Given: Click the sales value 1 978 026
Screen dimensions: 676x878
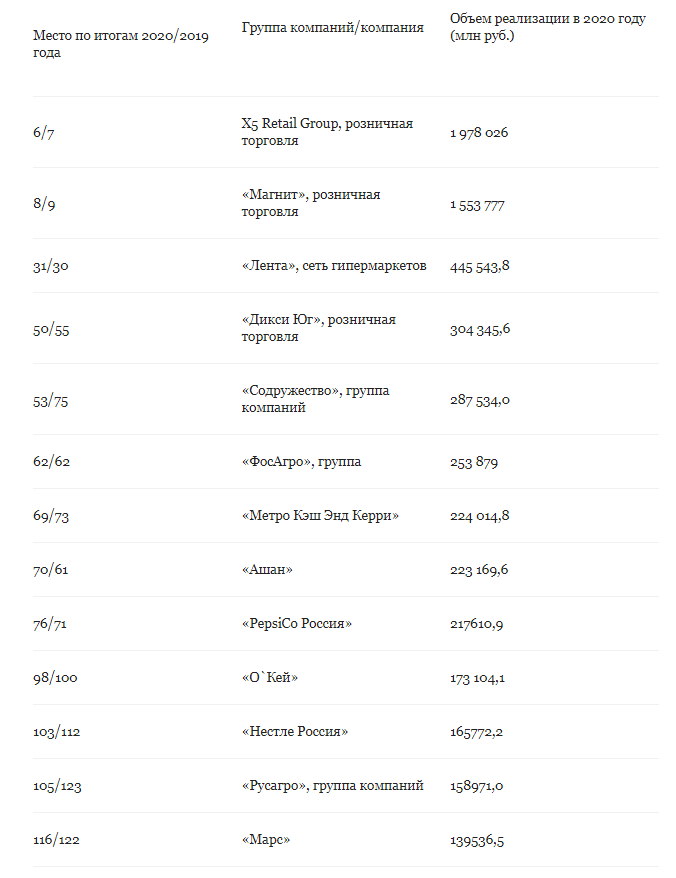Looking at the screenshot, I should click(479, 133).
